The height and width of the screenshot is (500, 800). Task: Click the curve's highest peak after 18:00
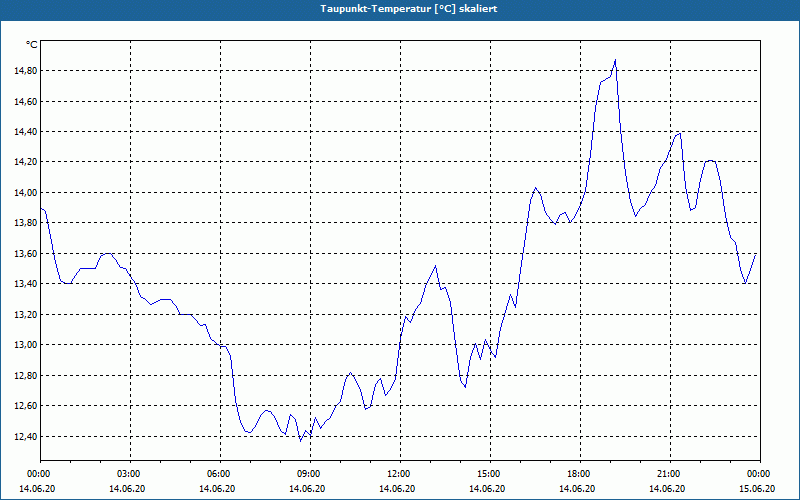tap(615, 60)
